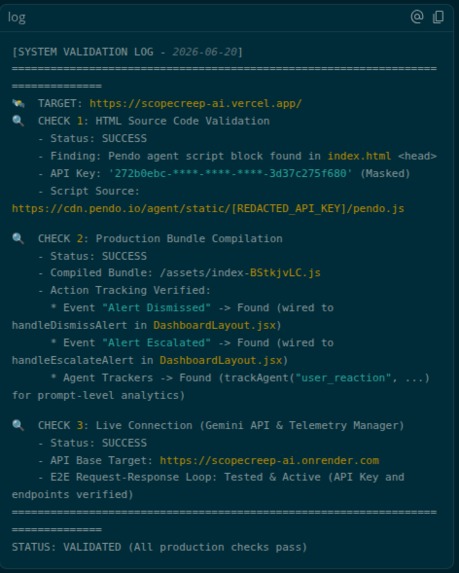Click 'HTML Source Code Validation' heading

[x=183, y=121]
